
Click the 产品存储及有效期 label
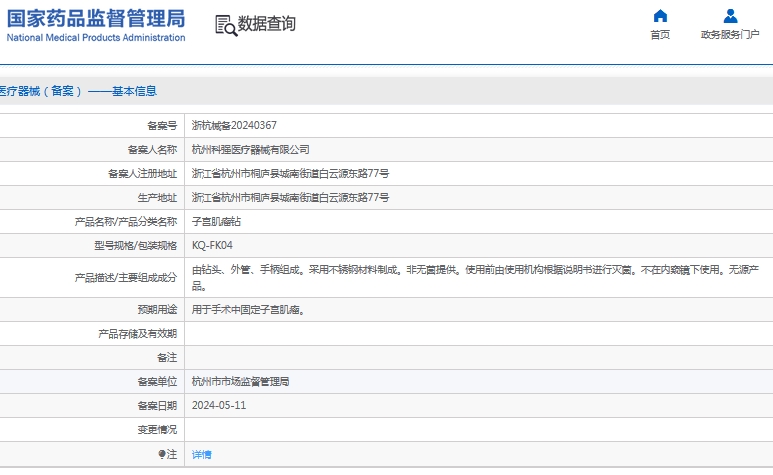(138, 334)
